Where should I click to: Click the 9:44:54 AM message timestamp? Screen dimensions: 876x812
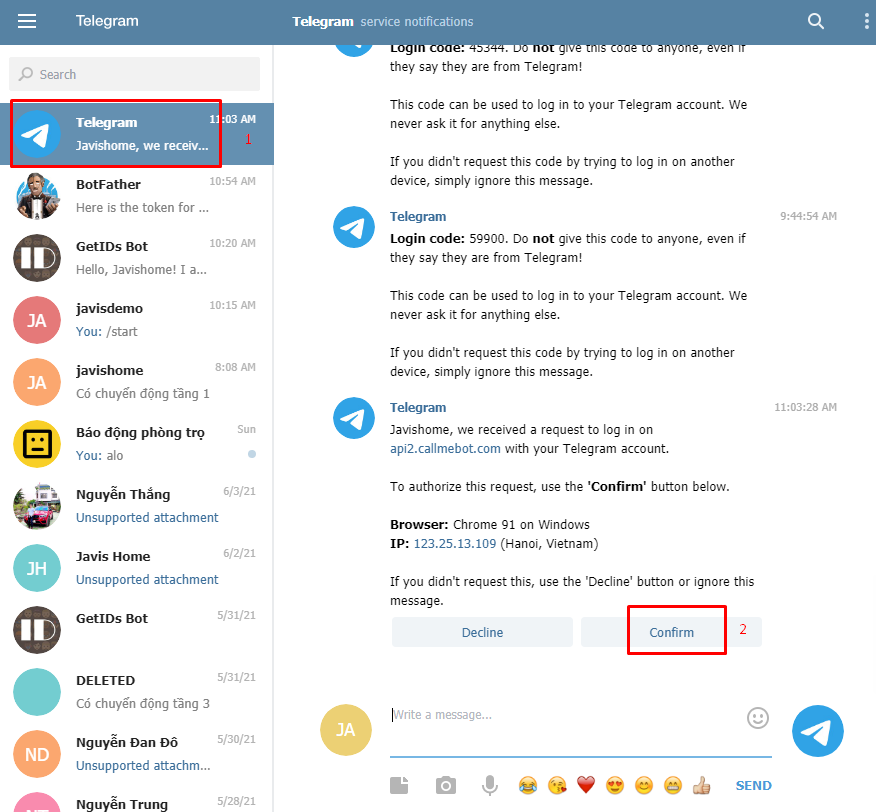pyautogui.click(x=808, y=216)
